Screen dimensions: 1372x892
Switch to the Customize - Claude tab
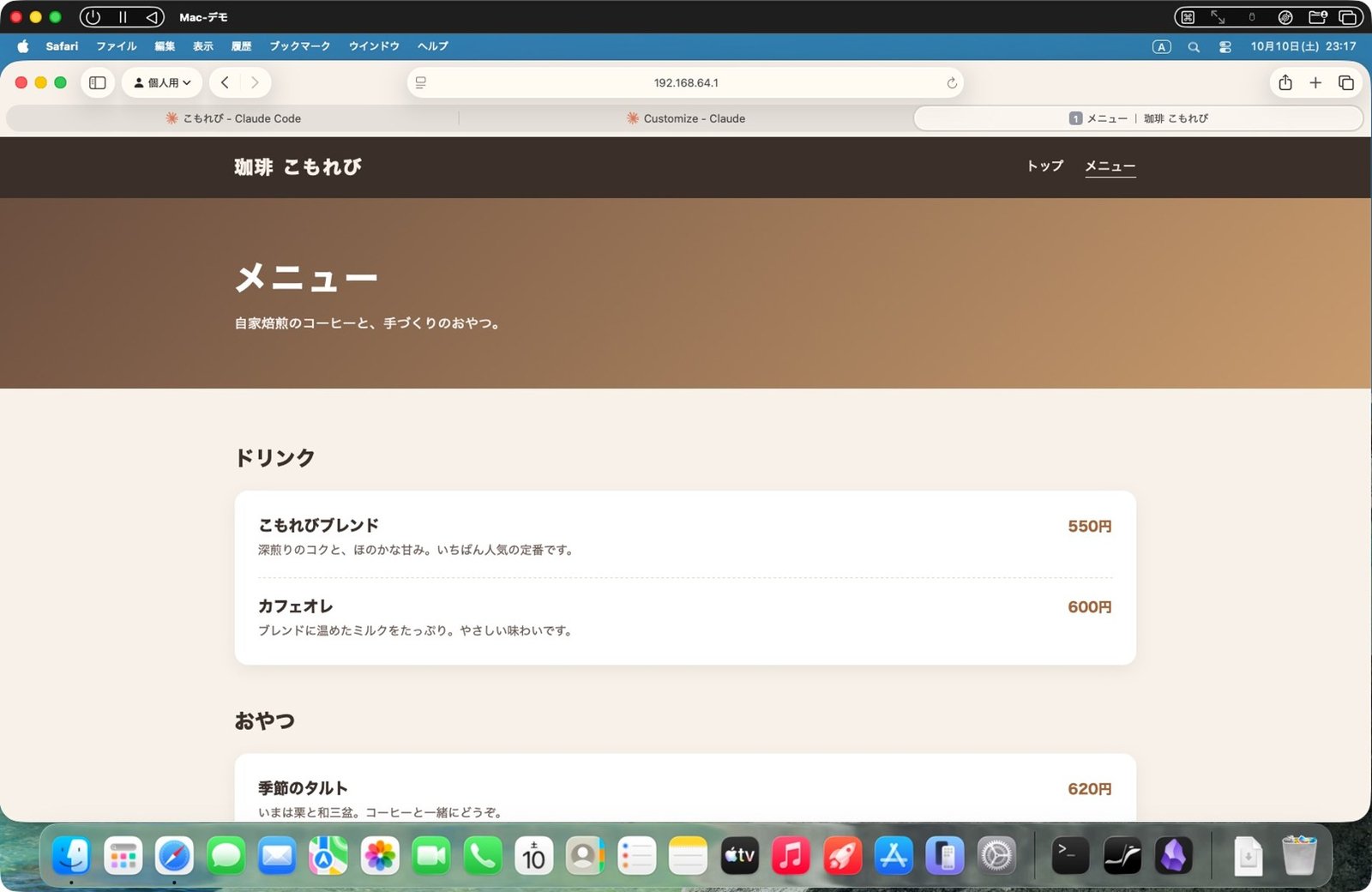(x=686, y=118)
